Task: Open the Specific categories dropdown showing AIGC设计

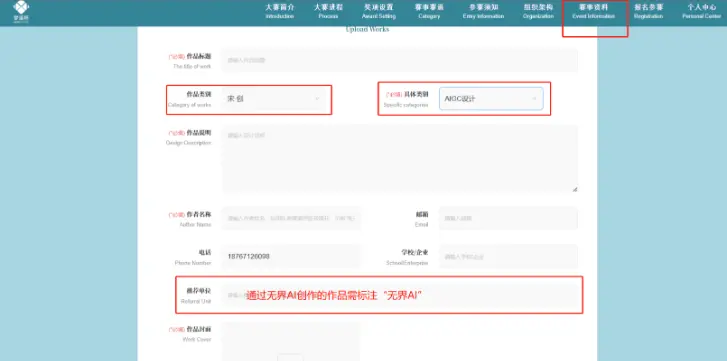Action: 491,99
